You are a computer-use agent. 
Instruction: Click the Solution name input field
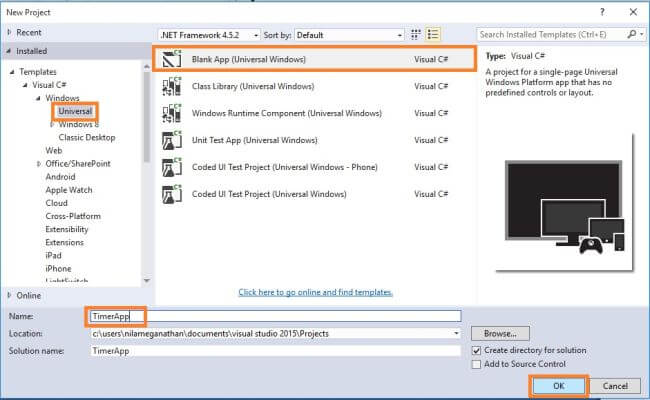(x=276, y=351)
